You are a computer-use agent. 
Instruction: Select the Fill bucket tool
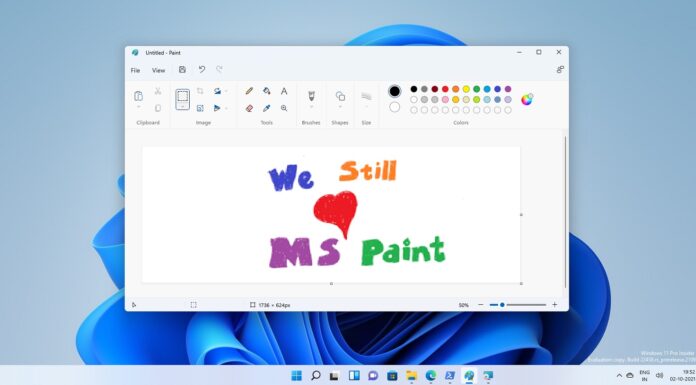266,91
